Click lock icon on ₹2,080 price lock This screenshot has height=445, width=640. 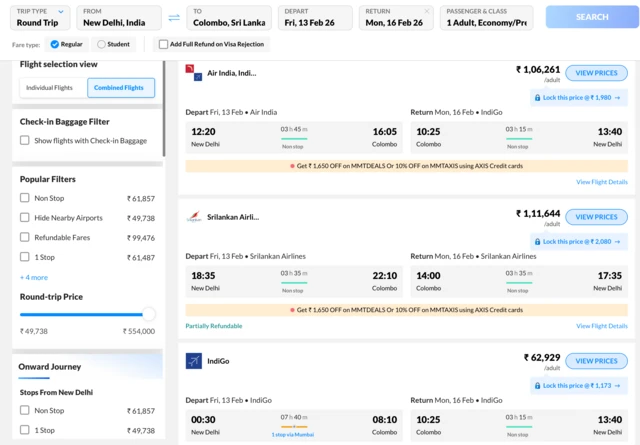point(538,242)
